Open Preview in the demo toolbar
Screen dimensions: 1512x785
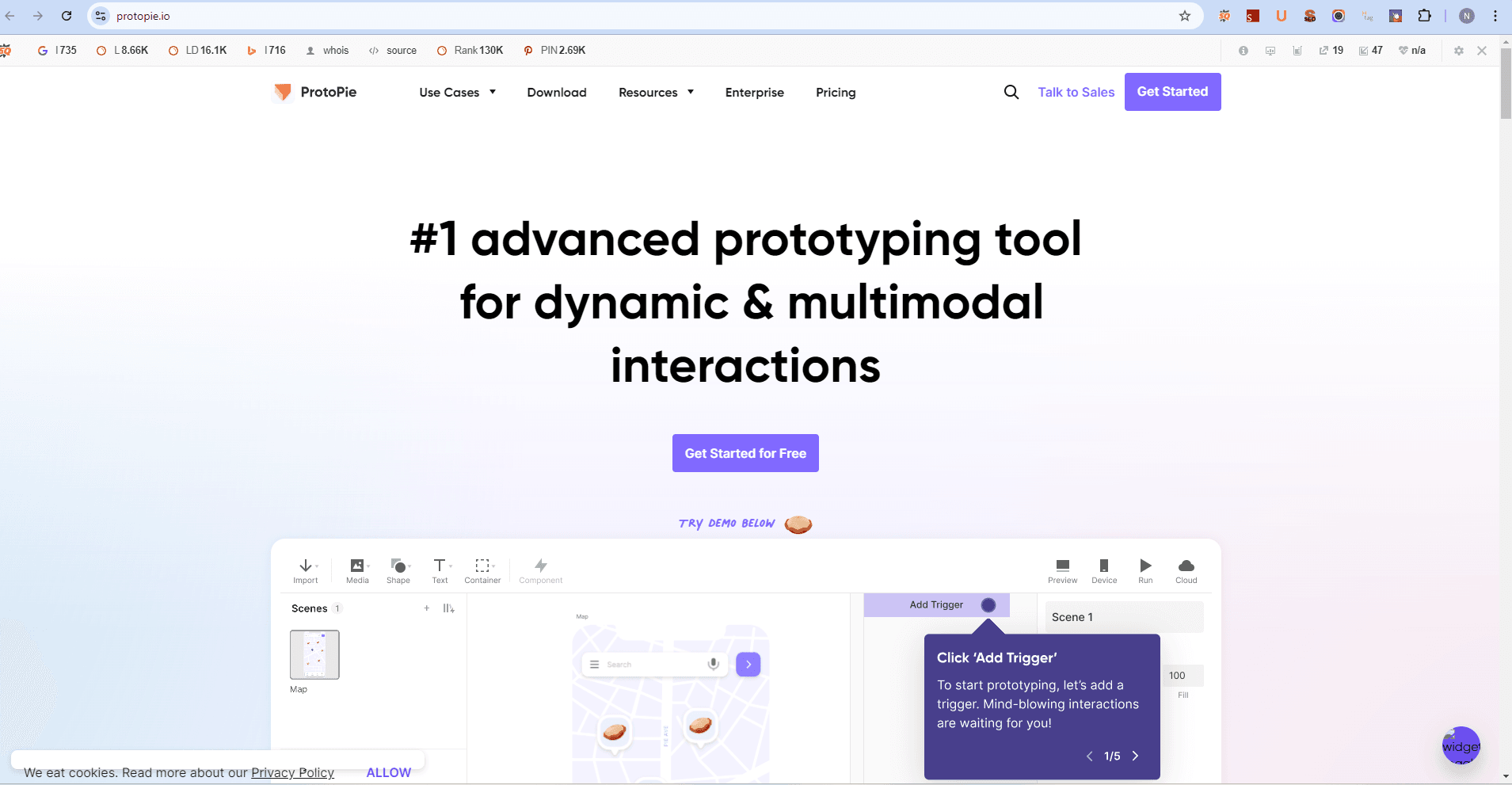pos(1063,570)
